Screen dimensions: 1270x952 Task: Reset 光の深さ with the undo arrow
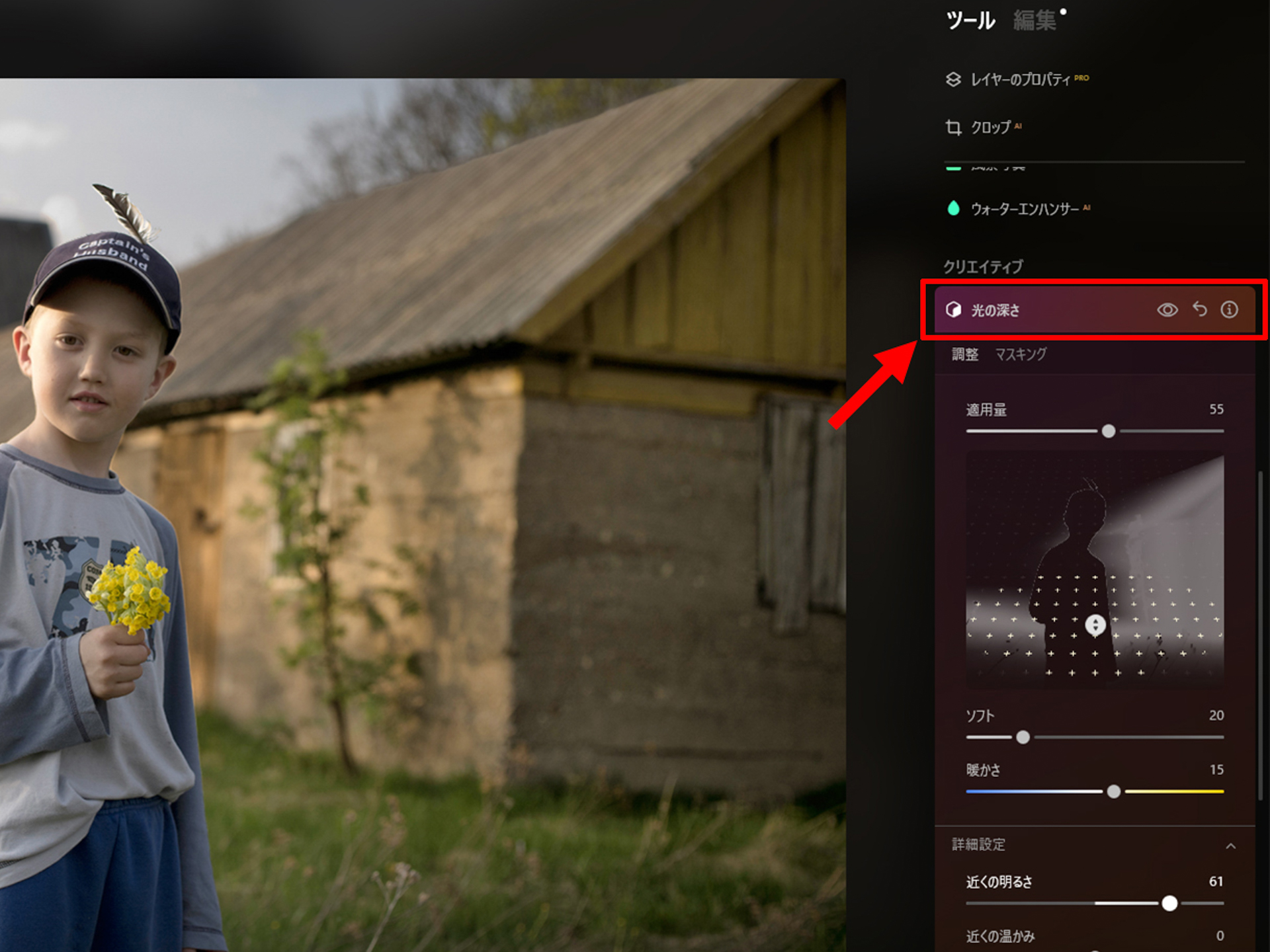[1199, 309]
